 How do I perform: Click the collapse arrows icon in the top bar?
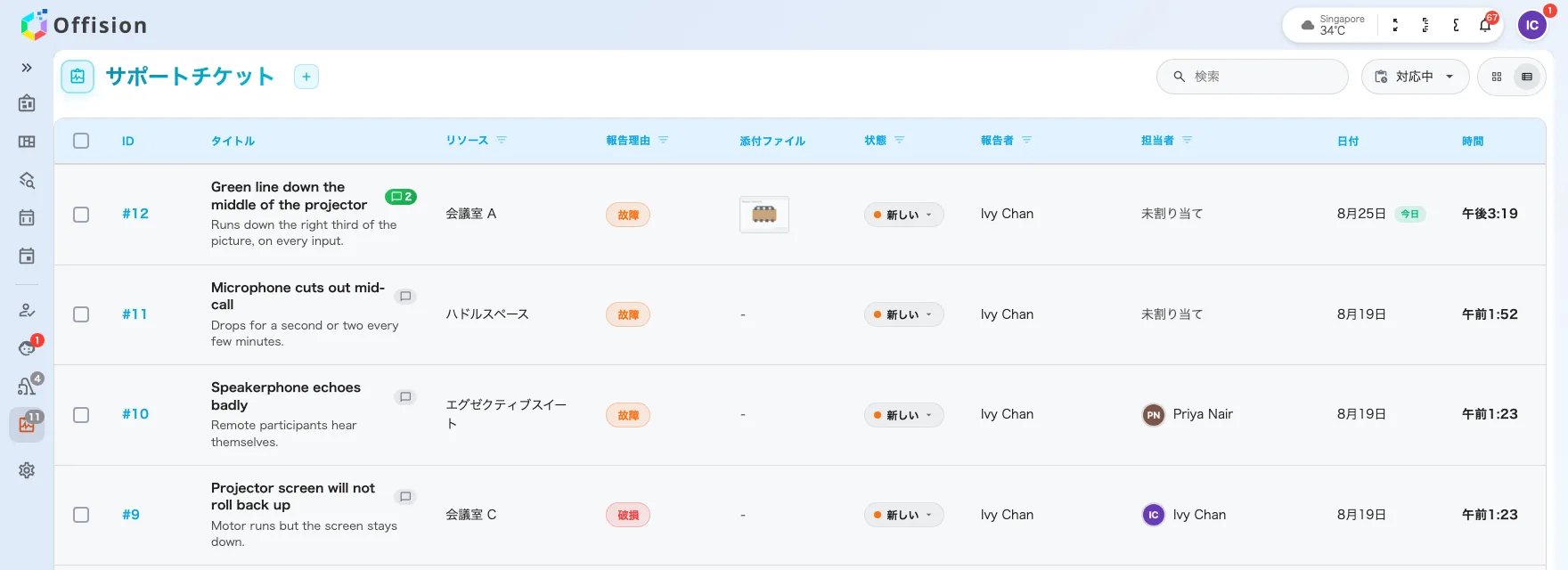click(x=1395, y=25)
